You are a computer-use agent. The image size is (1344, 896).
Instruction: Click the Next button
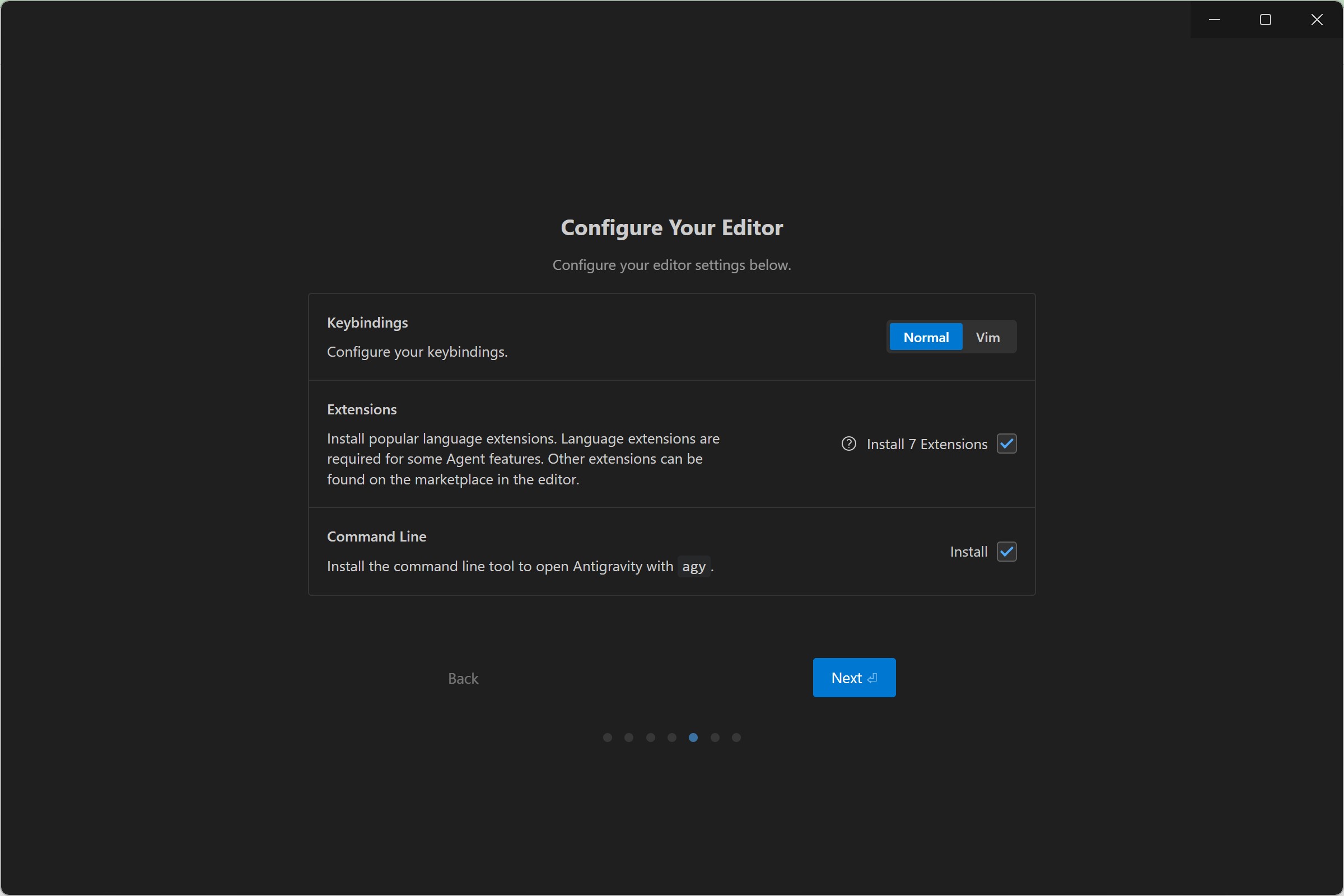853,678
